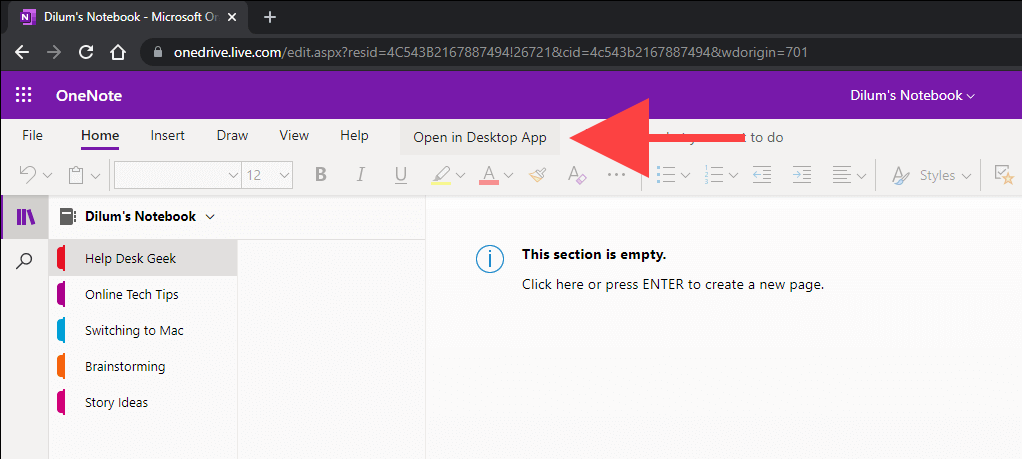Increase the paragraph indent
The image size is (1022, 459).
802,175
